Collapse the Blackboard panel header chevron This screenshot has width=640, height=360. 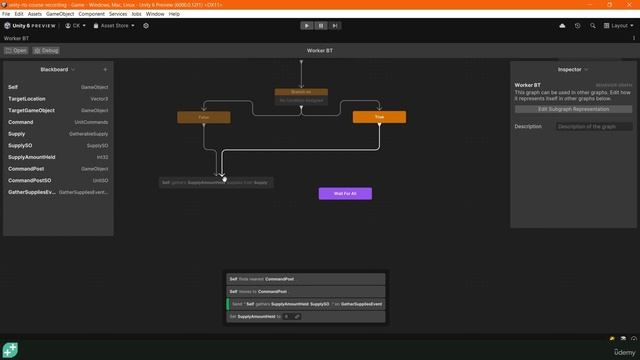pyautogui.click(x=73, y=70)
